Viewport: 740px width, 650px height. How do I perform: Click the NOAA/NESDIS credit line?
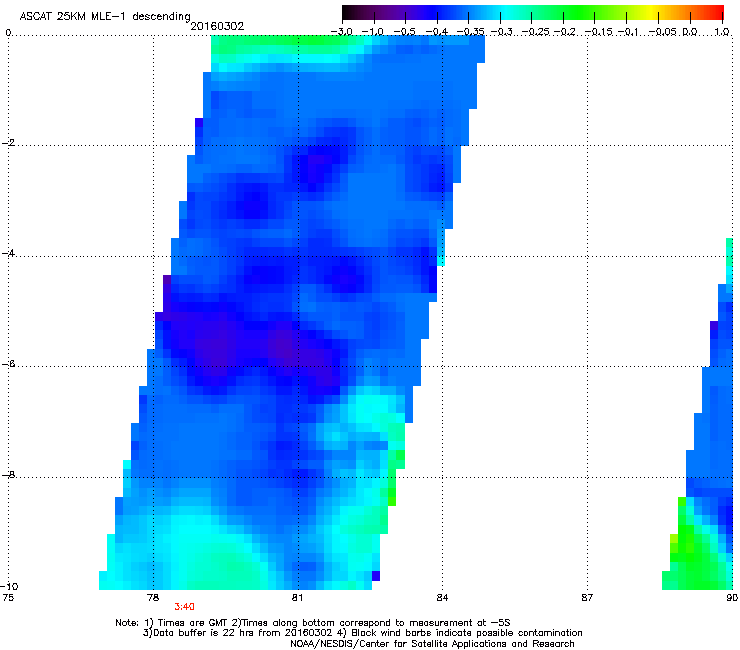(x=432, y=643)
